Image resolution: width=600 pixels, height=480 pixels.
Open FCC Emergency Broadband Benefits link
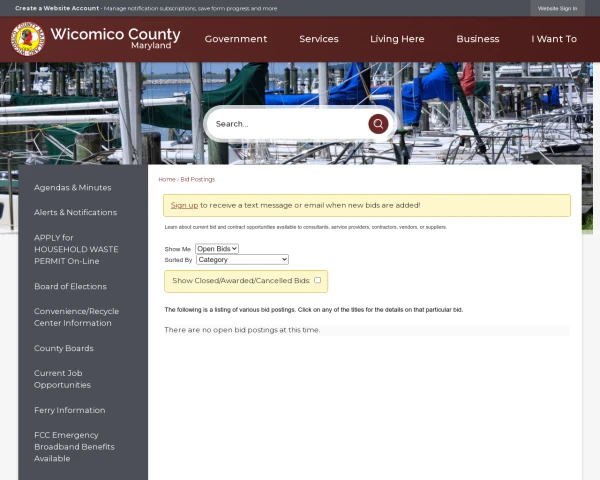[74, 447]
